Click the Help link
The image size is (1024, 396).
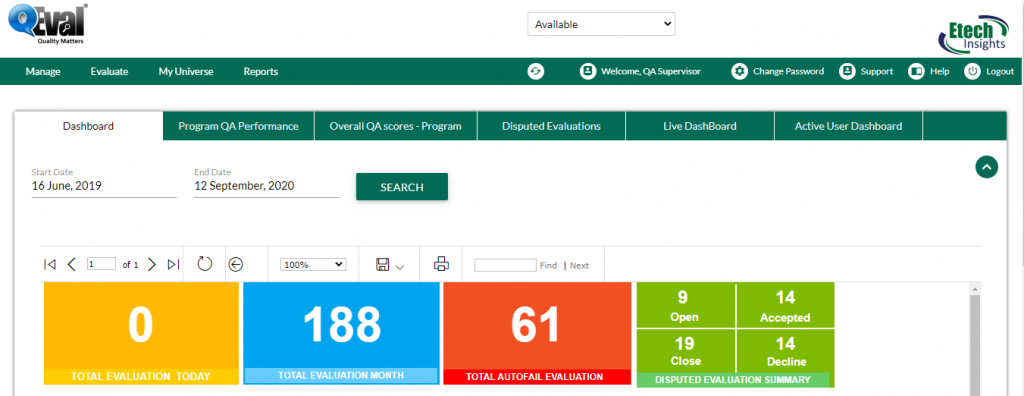(940, 71)
